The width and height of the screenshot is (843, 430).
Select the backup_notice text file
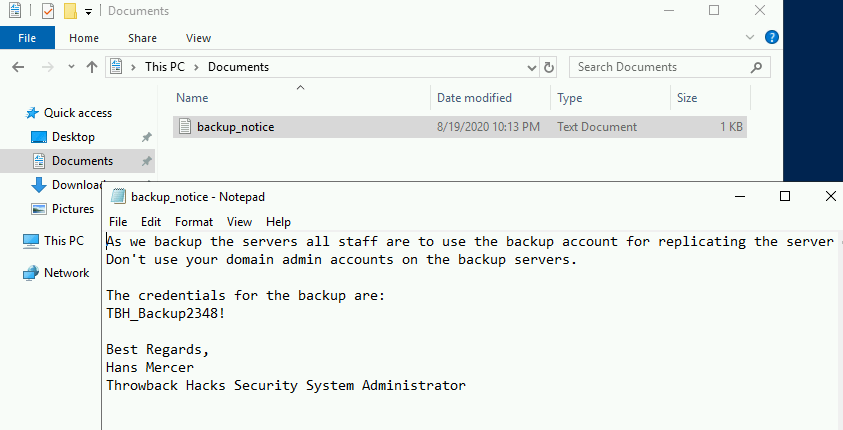[235, 127]
